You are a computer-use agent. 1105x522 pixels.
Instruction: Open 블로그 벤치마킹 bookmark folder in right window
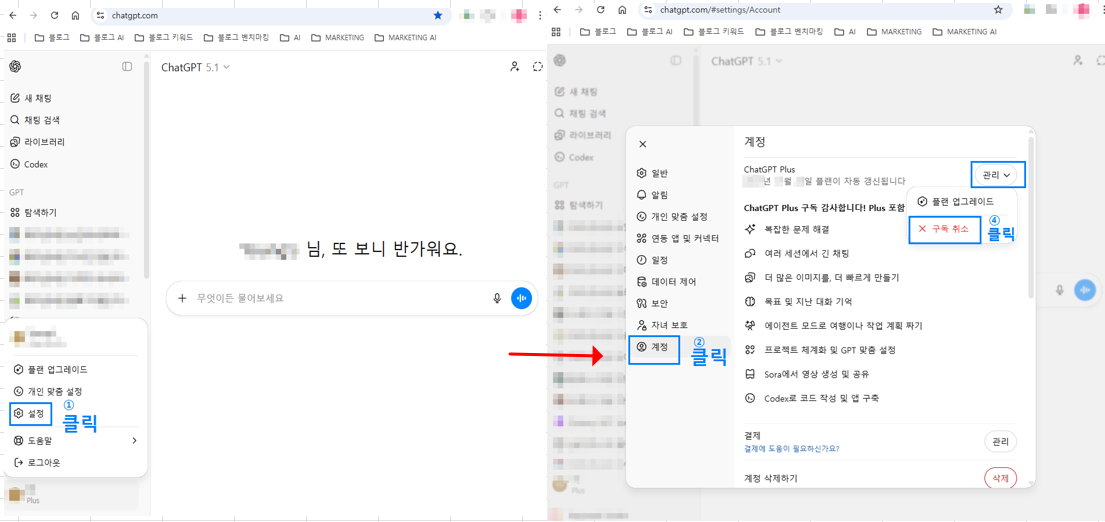788,32
